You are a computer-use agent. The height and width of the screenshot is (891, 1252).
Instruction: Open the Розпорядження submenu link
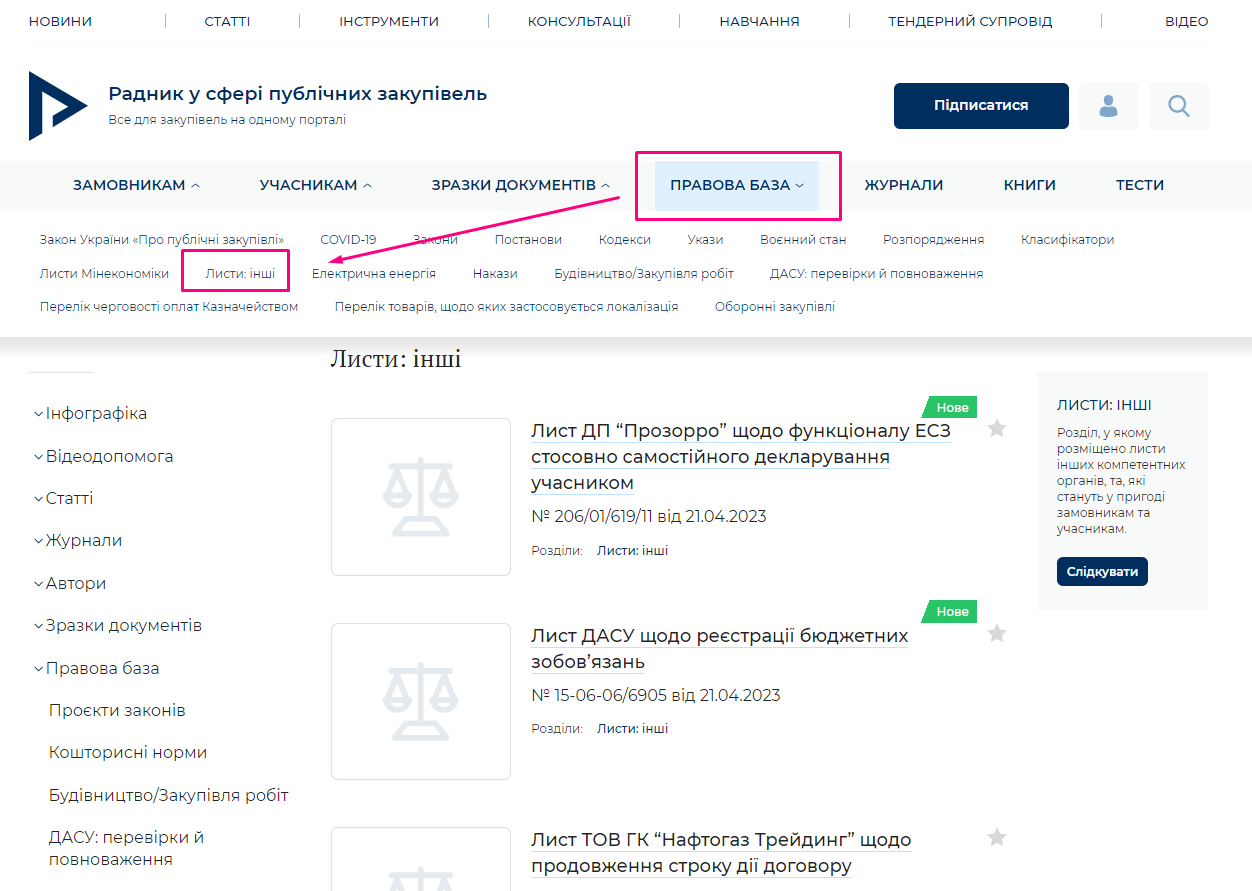click(933, 240)
